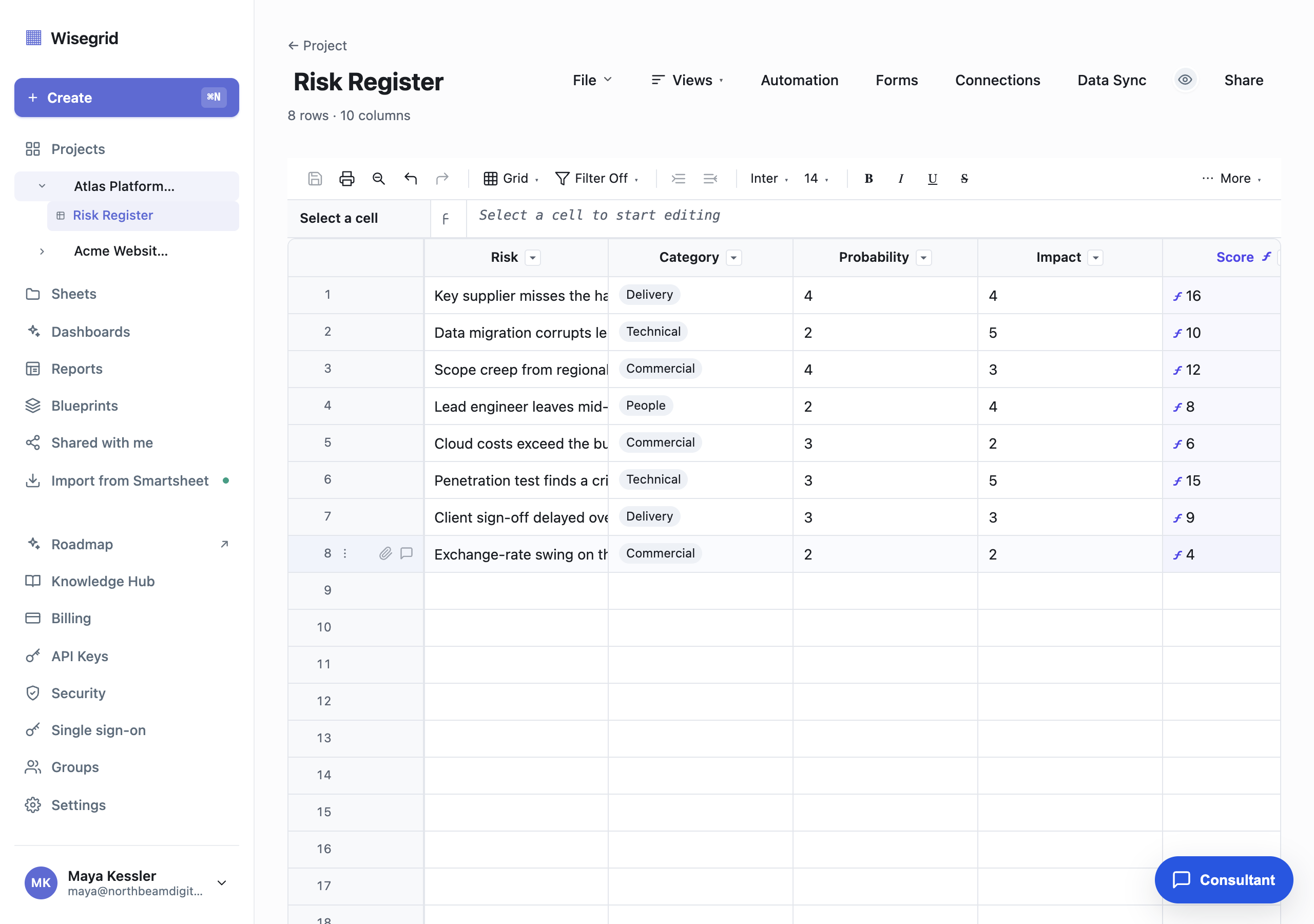Open Shared with me in sidebar
The width and height of the screenshot is (1314, 924).
pyautogui.click(x=127, y=442)
